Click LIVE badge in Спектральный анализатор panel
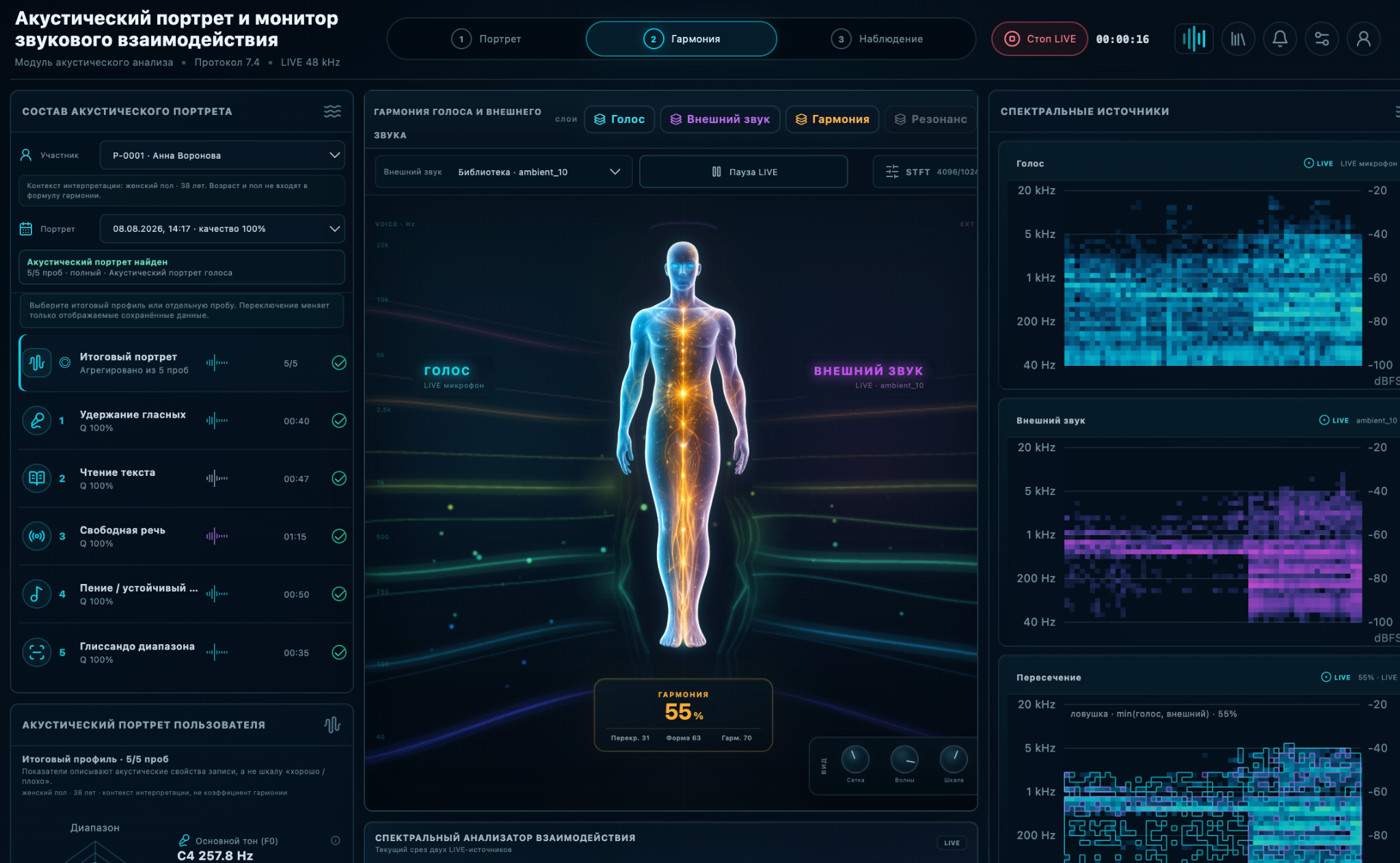 pyautogui.click(x=952, y=843)
